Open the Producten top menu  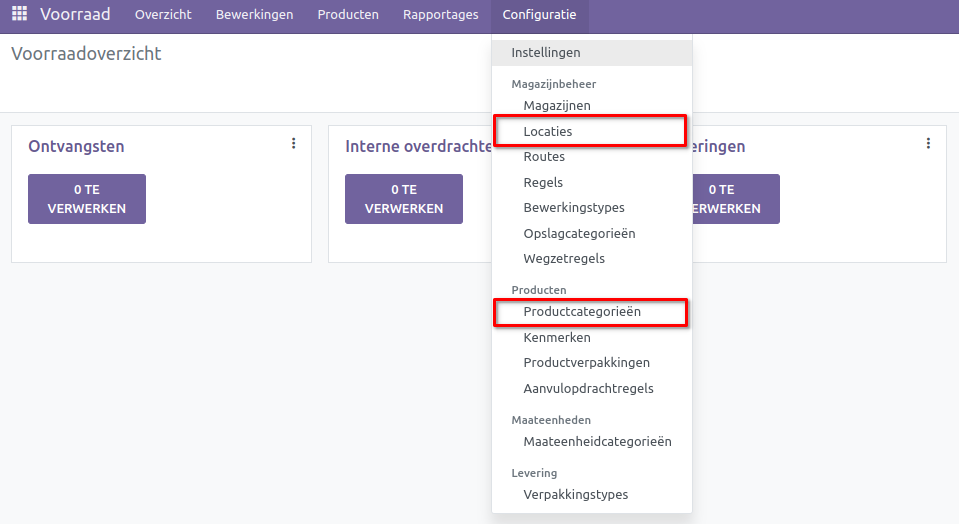tap(348, 15)
